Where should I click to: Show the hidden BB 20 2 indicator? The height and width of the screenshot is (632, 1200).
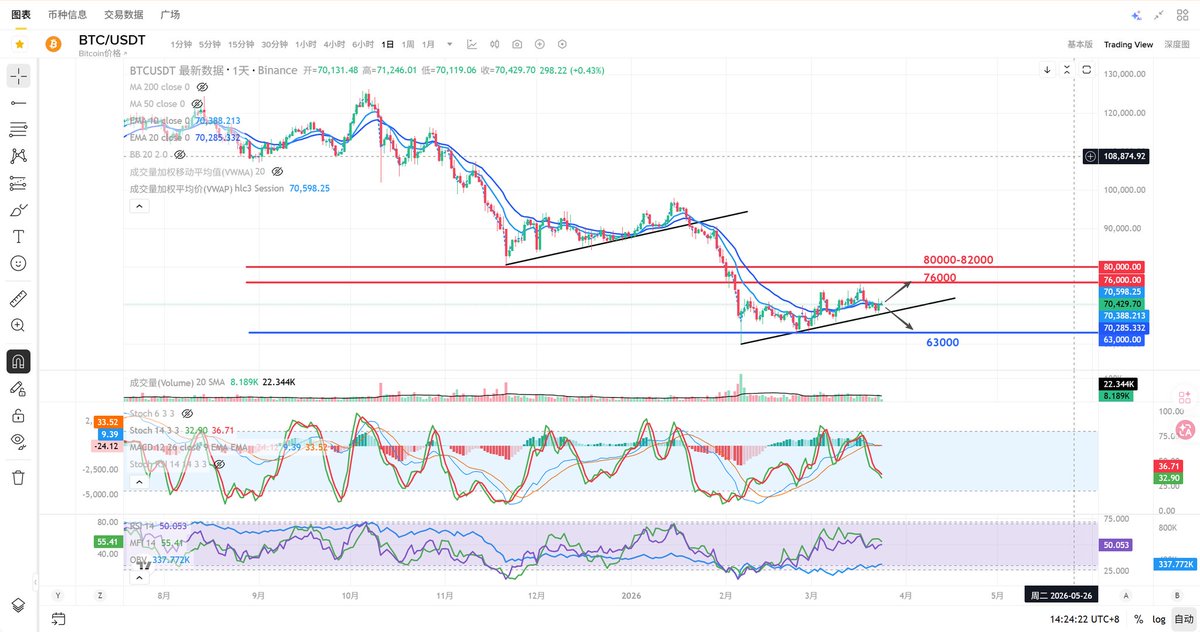(180, 155)
